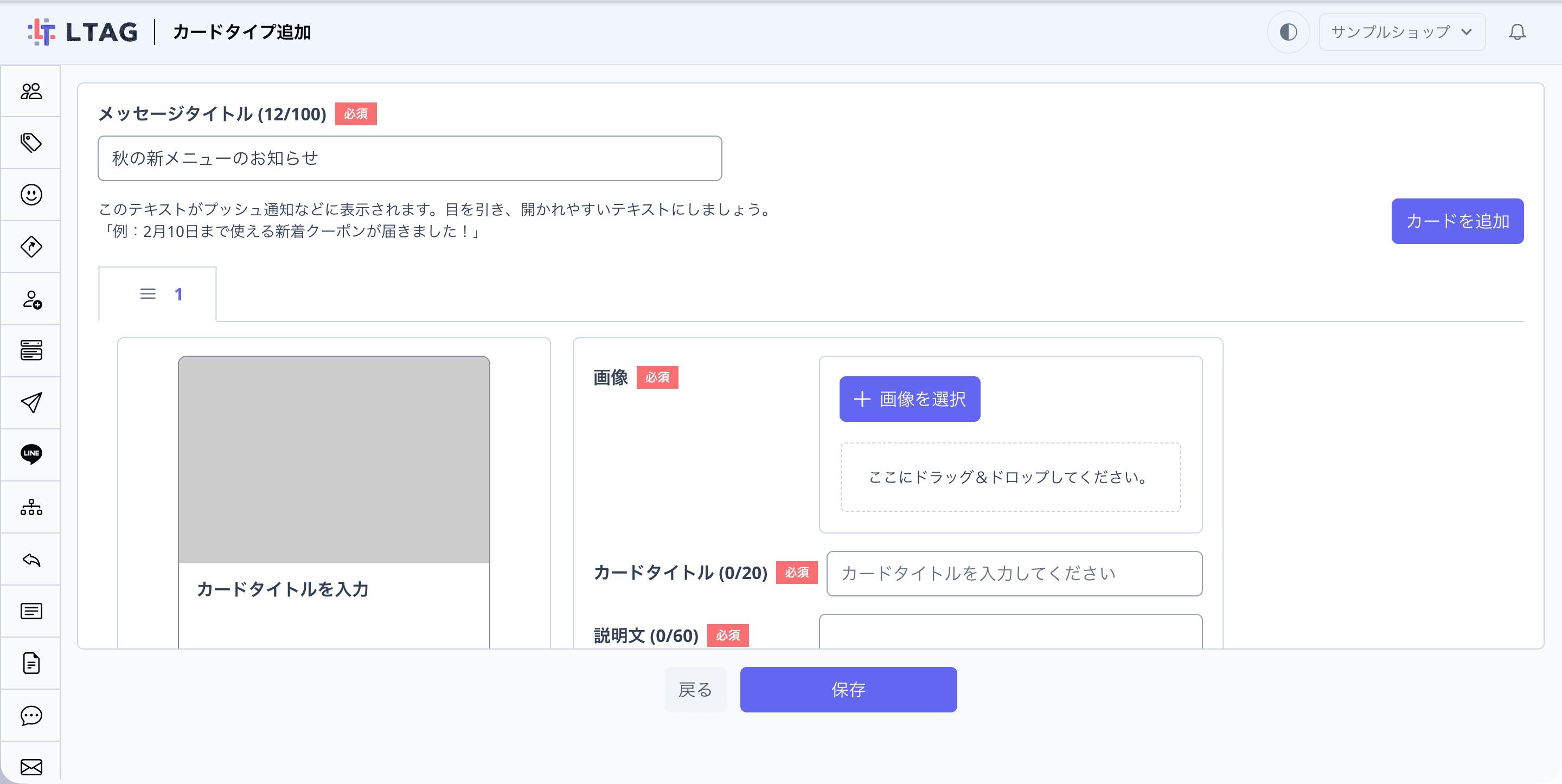
Task: Click the 戻る button
Action: [x=695, y=690]
